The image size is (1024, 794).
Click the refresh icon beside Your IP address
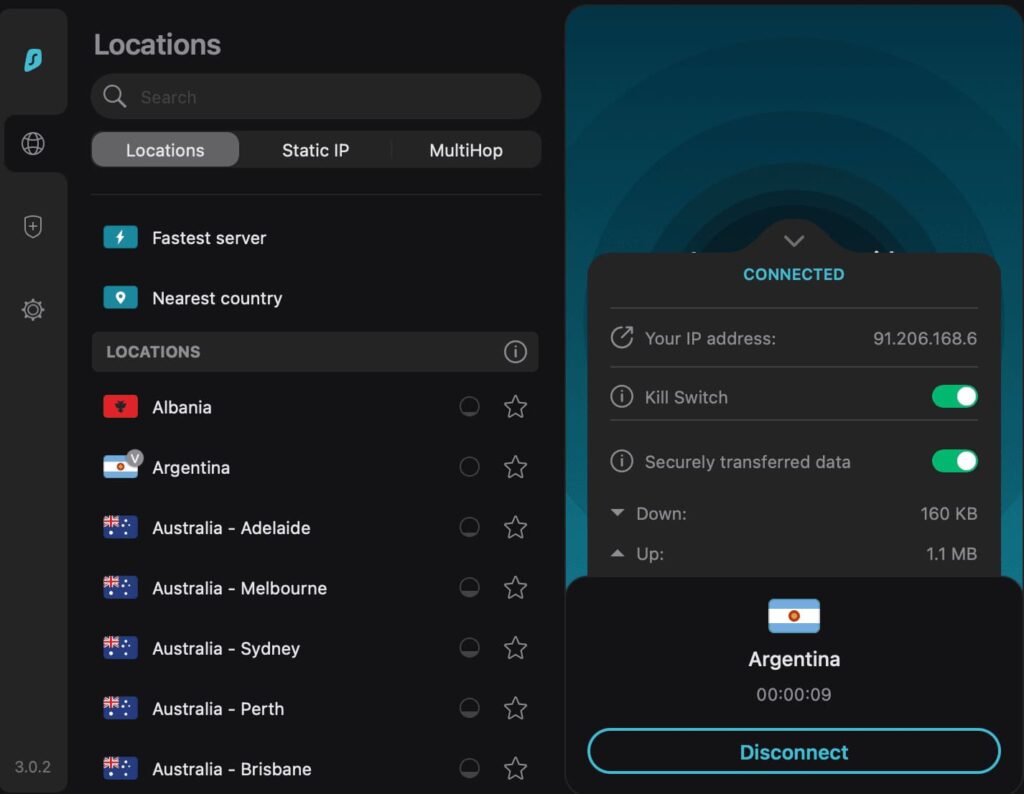click(x=622, y=338)
